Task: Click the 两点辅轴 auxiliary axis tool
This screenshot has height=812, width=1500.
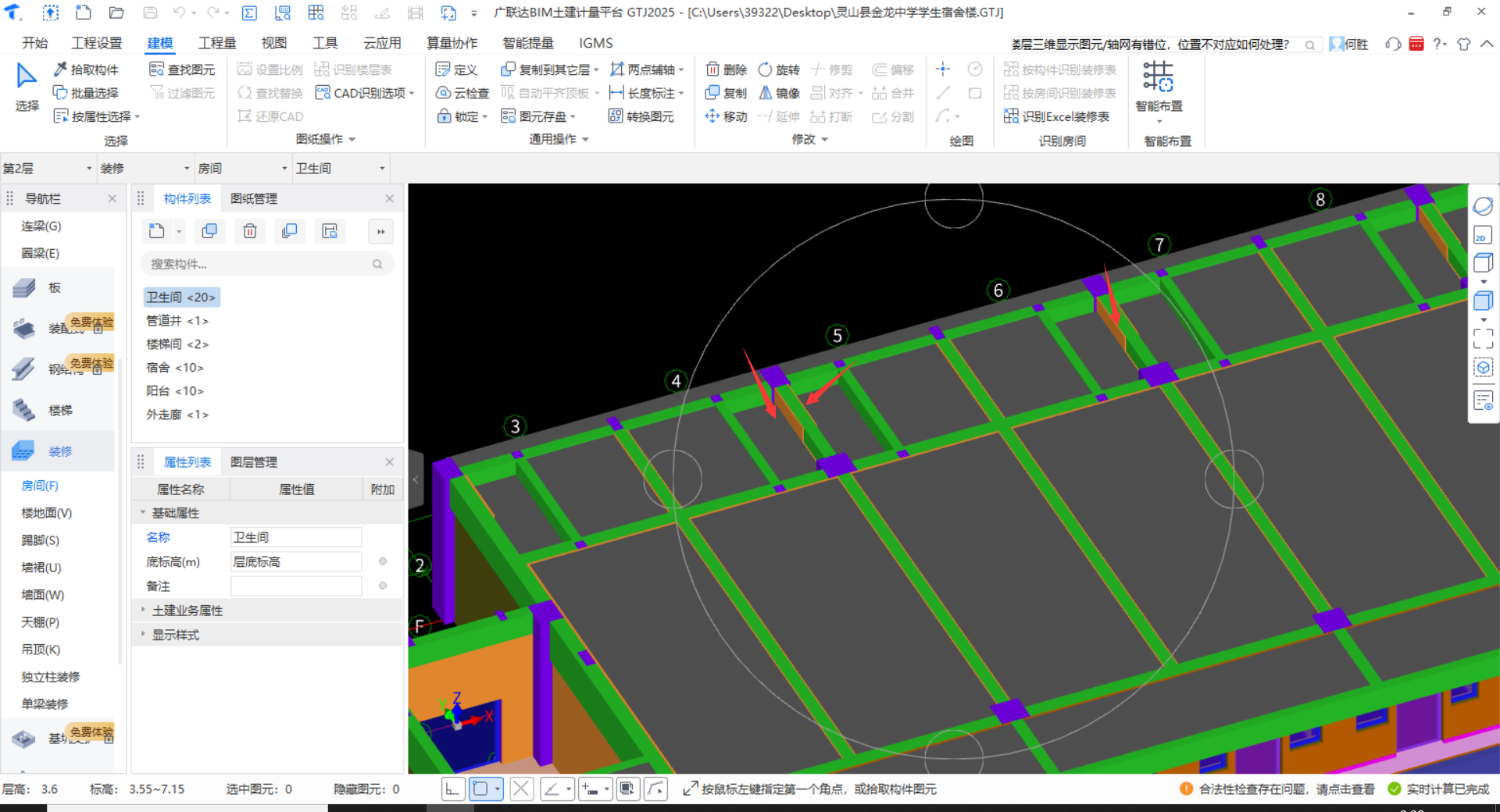Action: coord(646,69)
